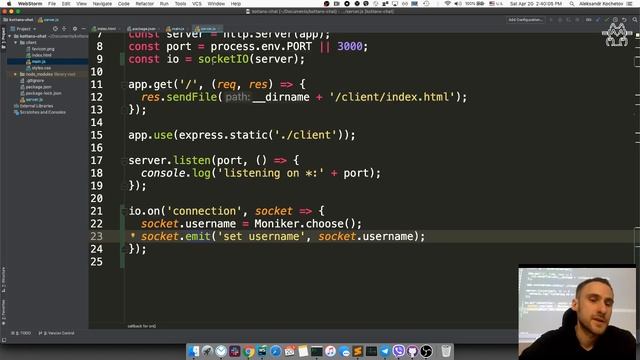This screenshot has height=360, width=640.
Task: Hide the Project panel with minus icon
Action: [x=83, y=29]
